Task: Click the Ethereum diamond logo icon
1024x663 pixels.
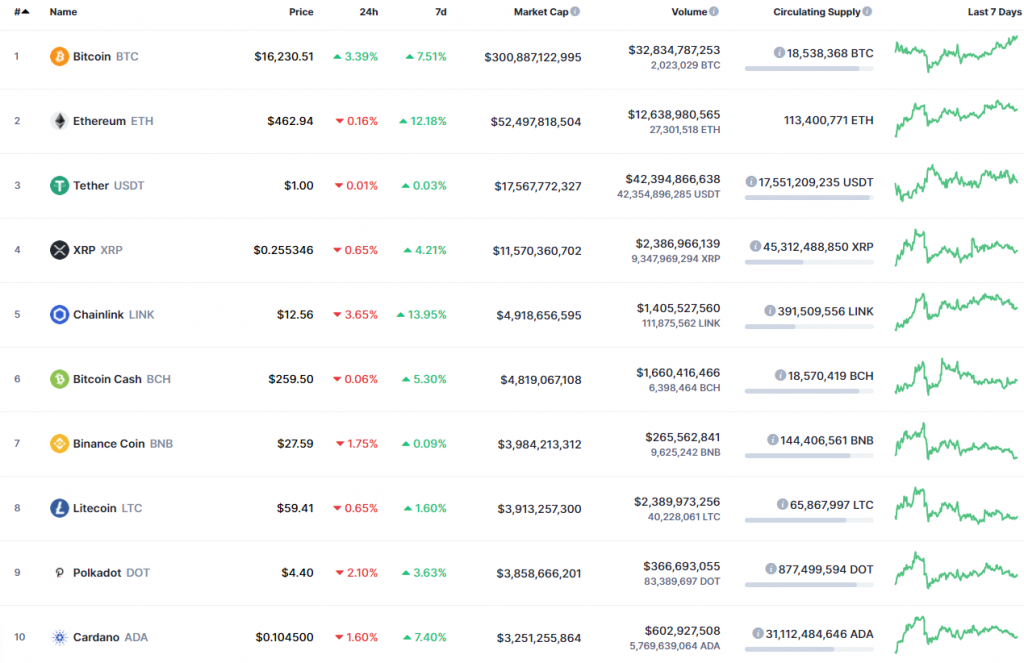Action: coord(59,121)
